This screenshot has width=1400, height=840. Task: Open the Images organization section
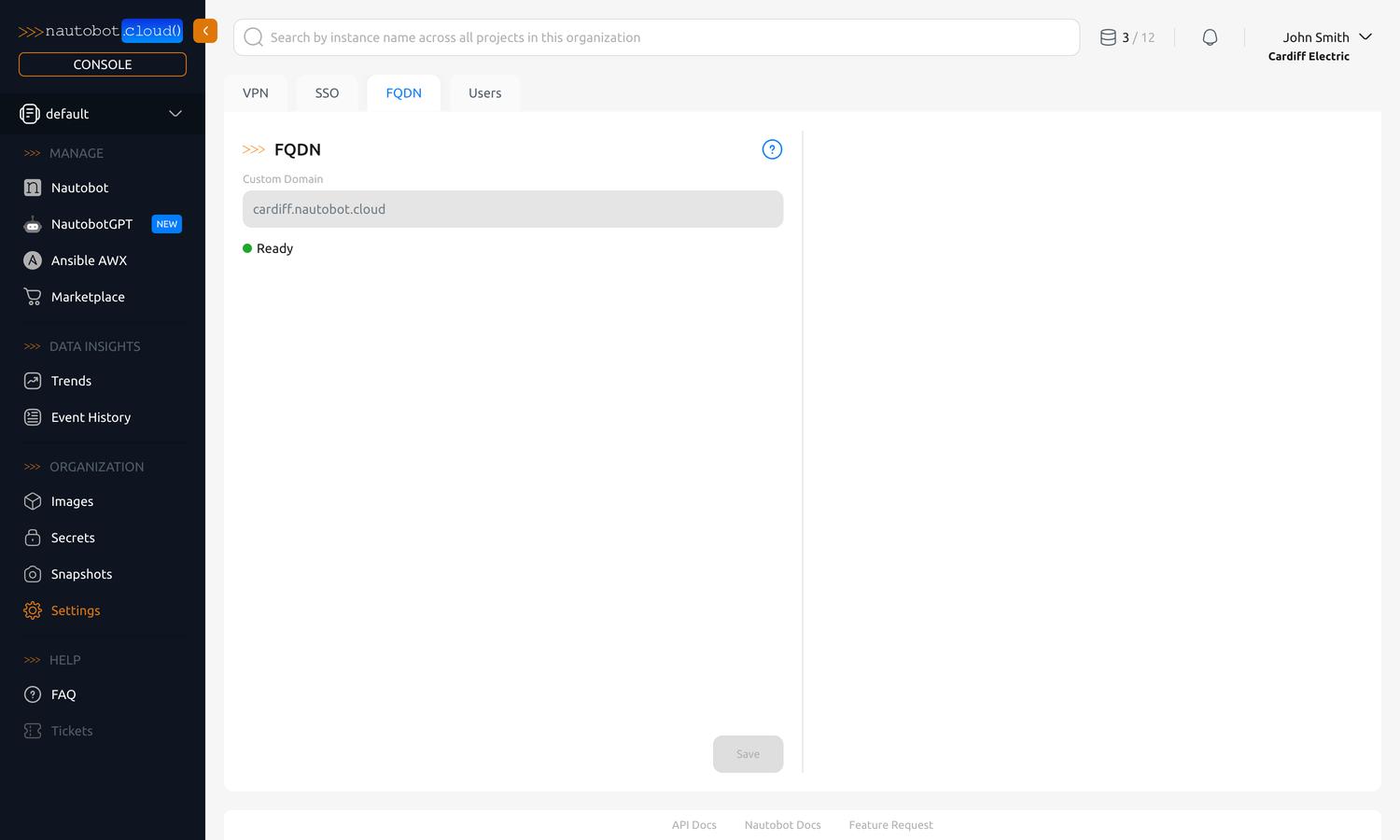pos(72,501)
